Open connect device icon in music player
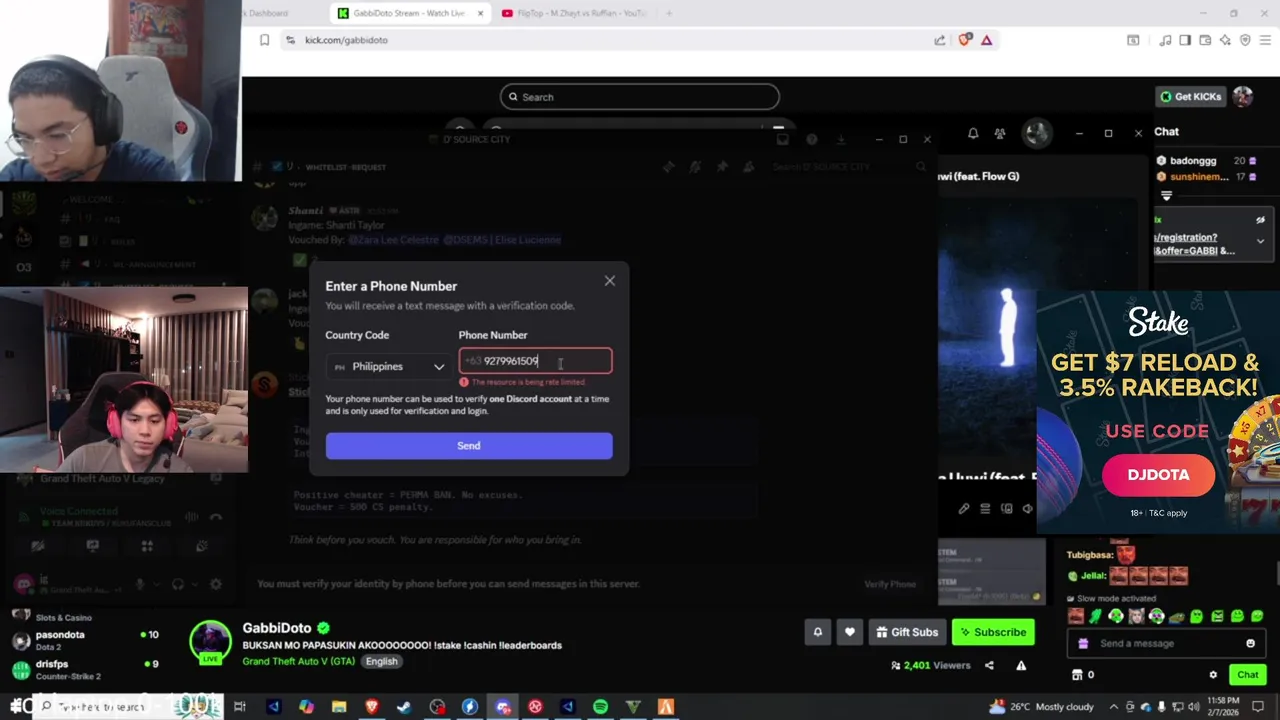The width and height of the screenshot is (1280, 720). point(1006,509)
